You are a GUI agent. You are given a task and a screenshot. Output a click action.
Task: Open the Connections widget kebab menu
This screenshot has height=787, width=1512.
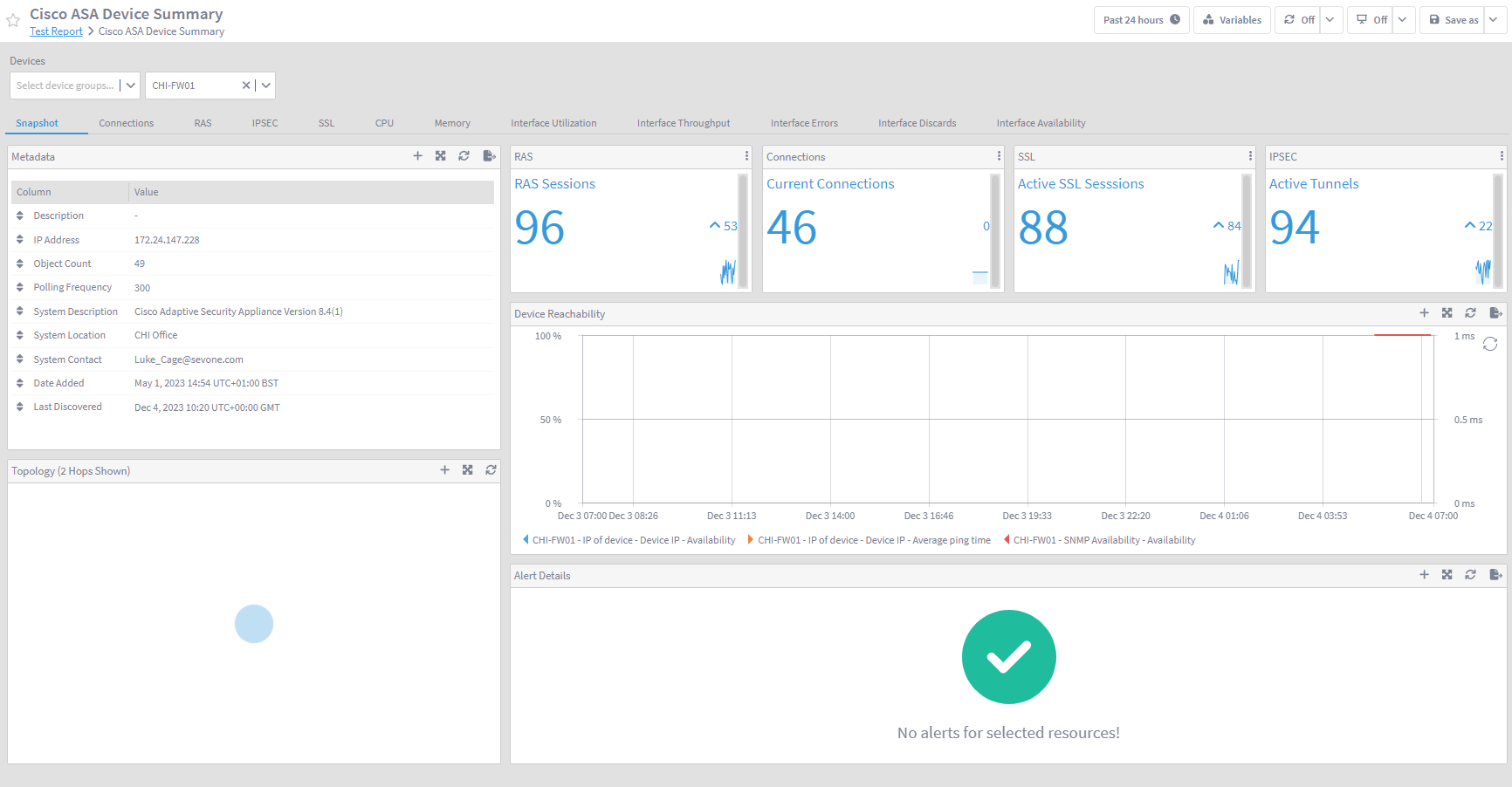point(999,156)
